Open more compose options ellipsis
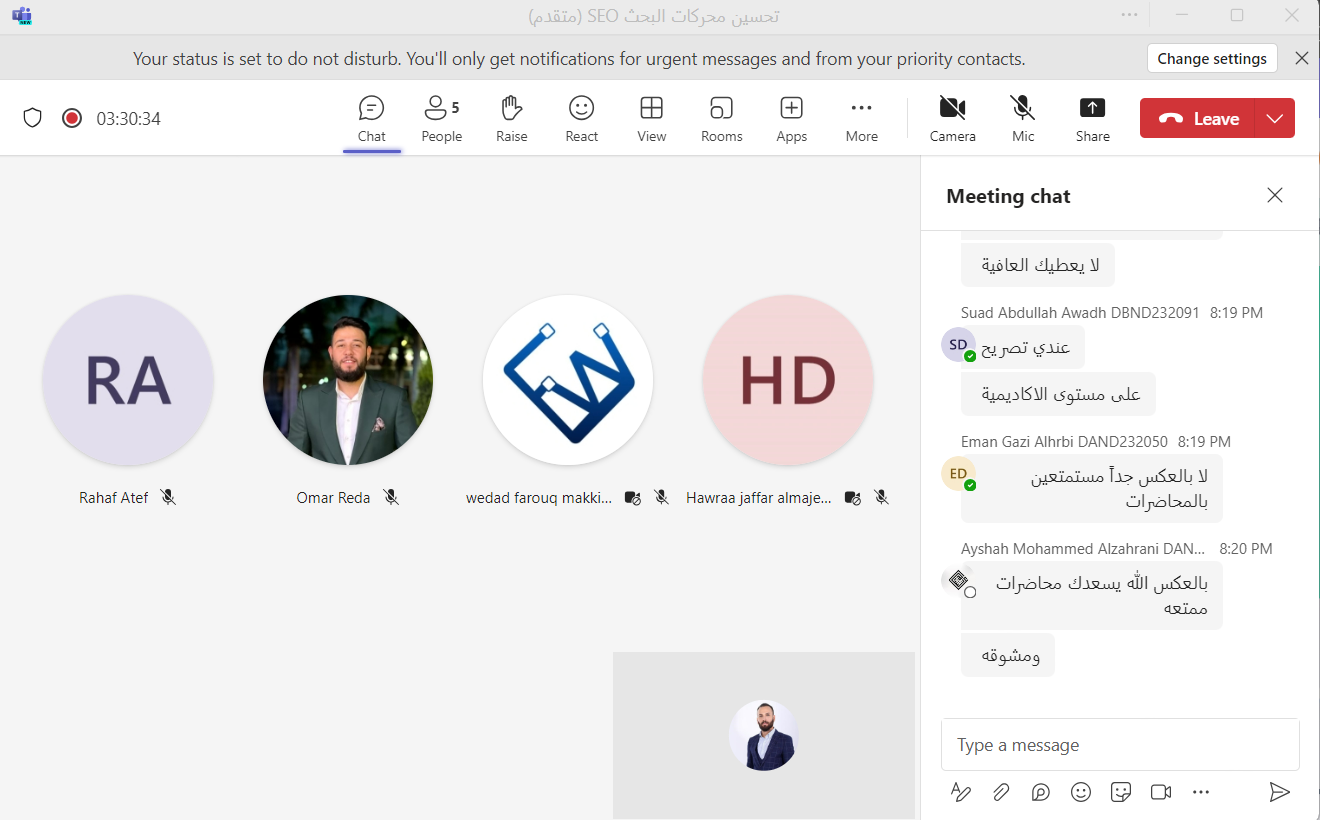This screenshot has height=820, width=1320. [1201, 792]
